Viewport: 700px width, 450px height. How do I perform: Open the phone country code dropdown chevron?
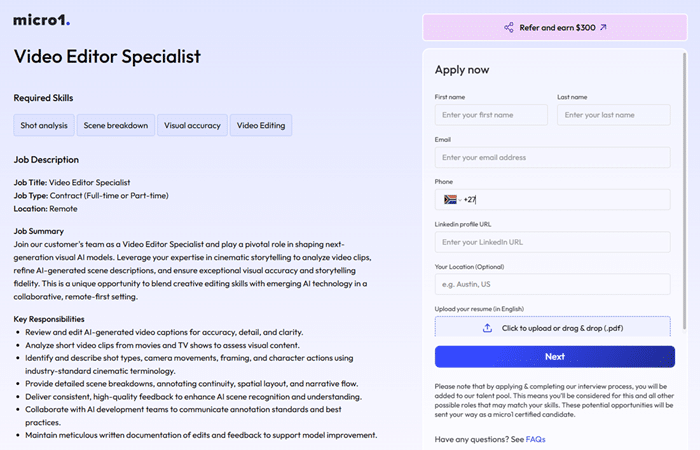tap(459, 200)
